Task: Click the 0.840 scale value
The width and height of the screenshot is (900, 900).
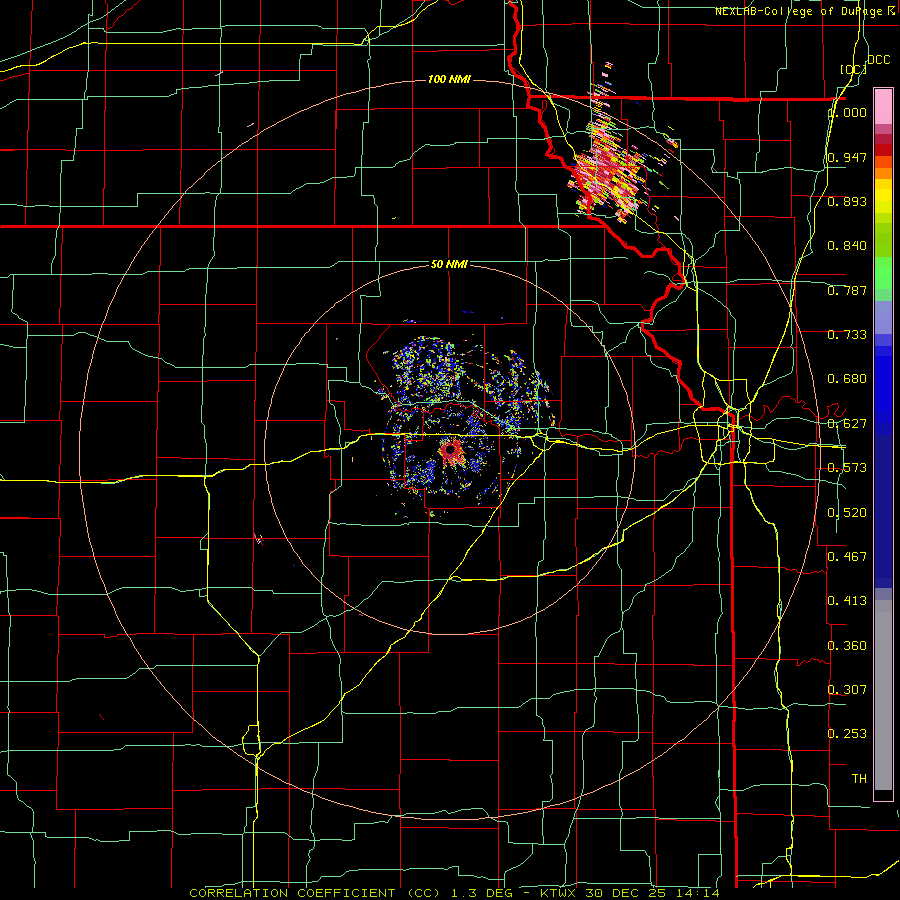Action: click(x=847, y=246)
